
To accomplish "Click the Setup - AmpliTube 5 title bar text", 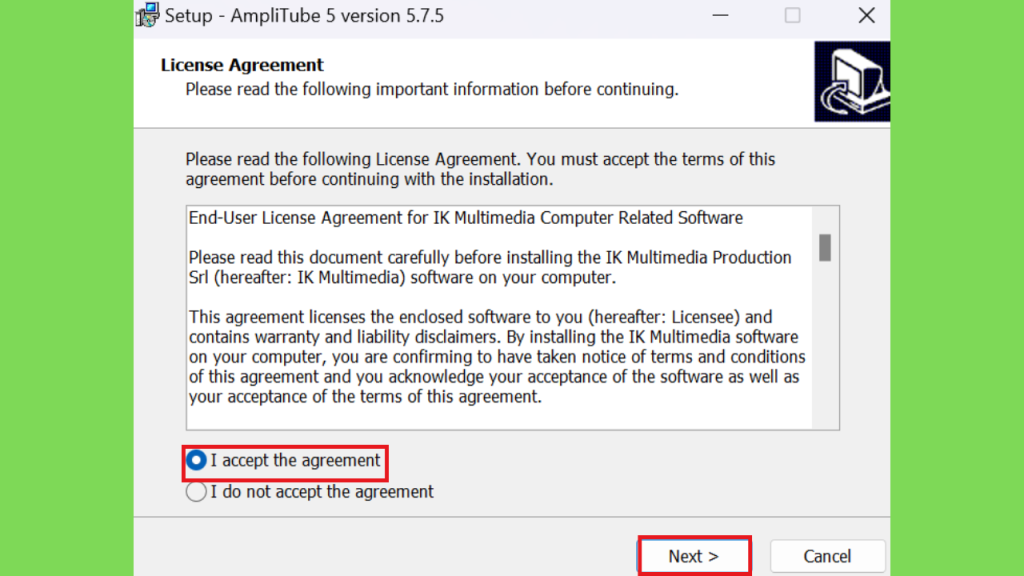I will point(304,16).
